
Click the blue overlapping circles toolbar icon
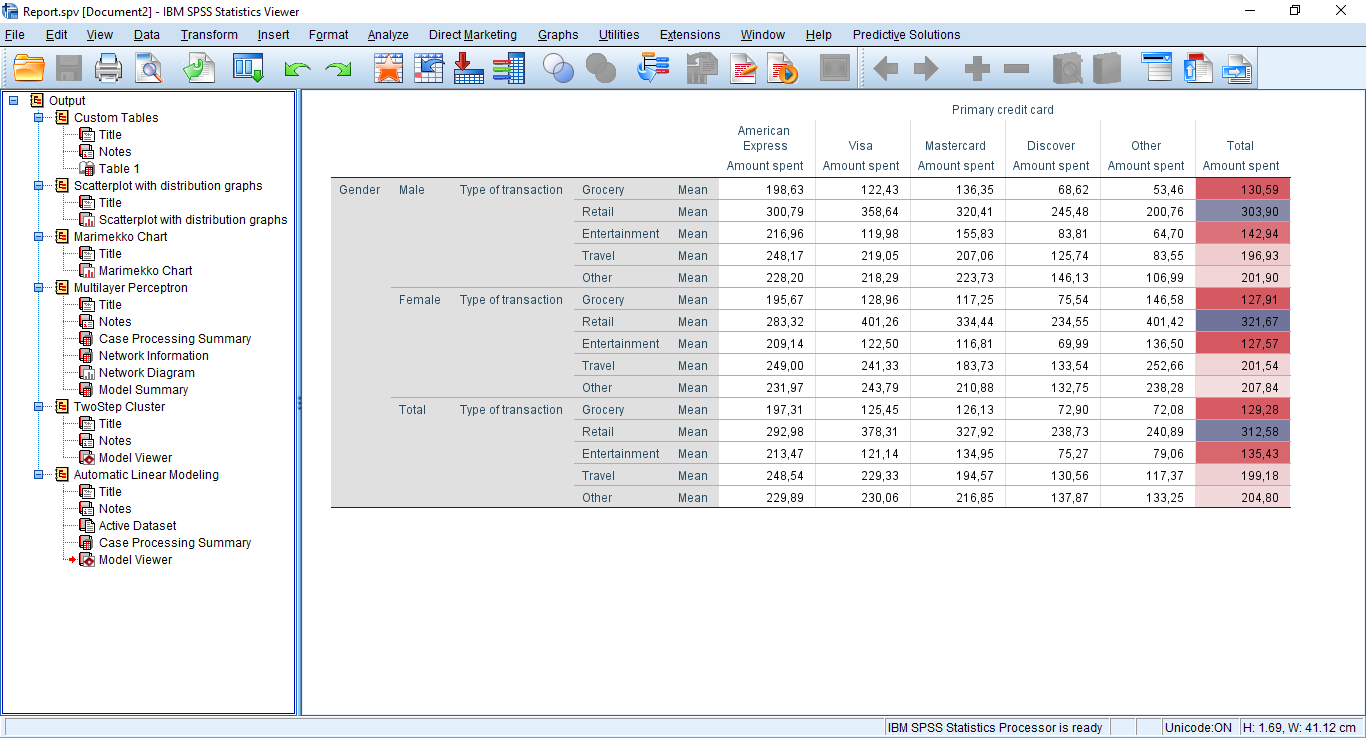(x=558, y=68)
